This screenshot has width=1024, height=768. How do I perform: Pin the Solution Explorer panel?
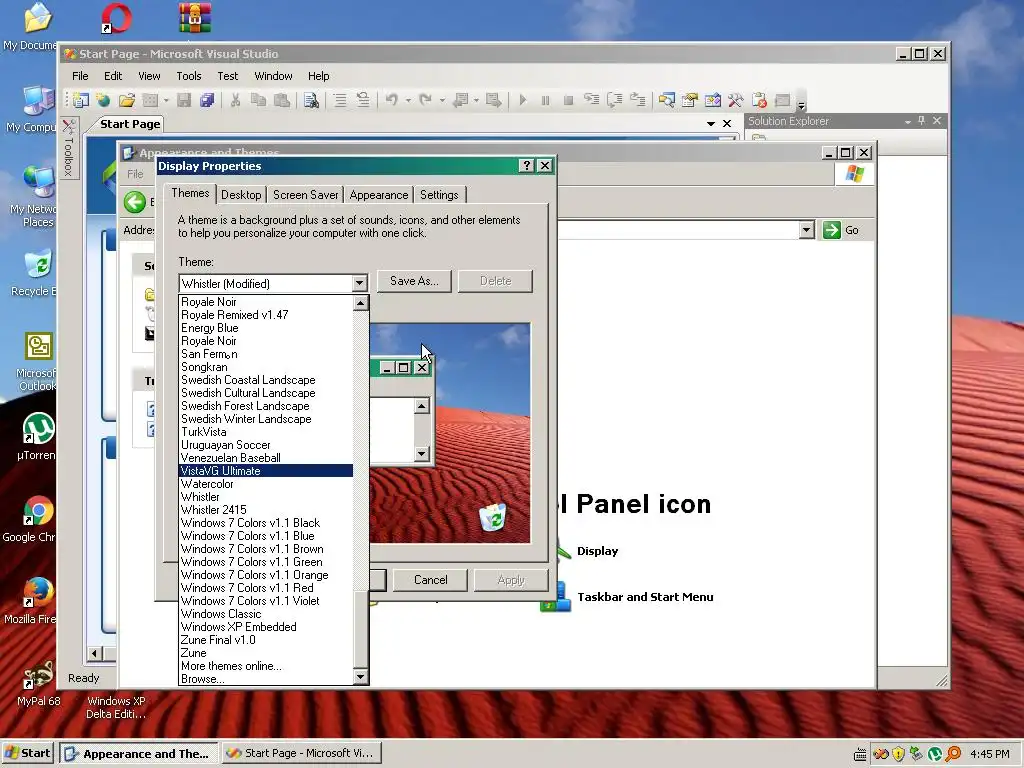(921, 121)
